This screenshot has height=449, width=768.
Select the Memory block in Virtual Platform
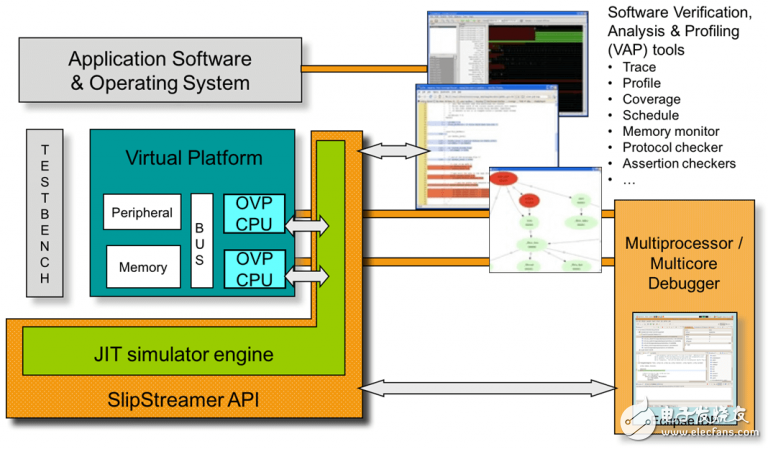tap(143, 267)
